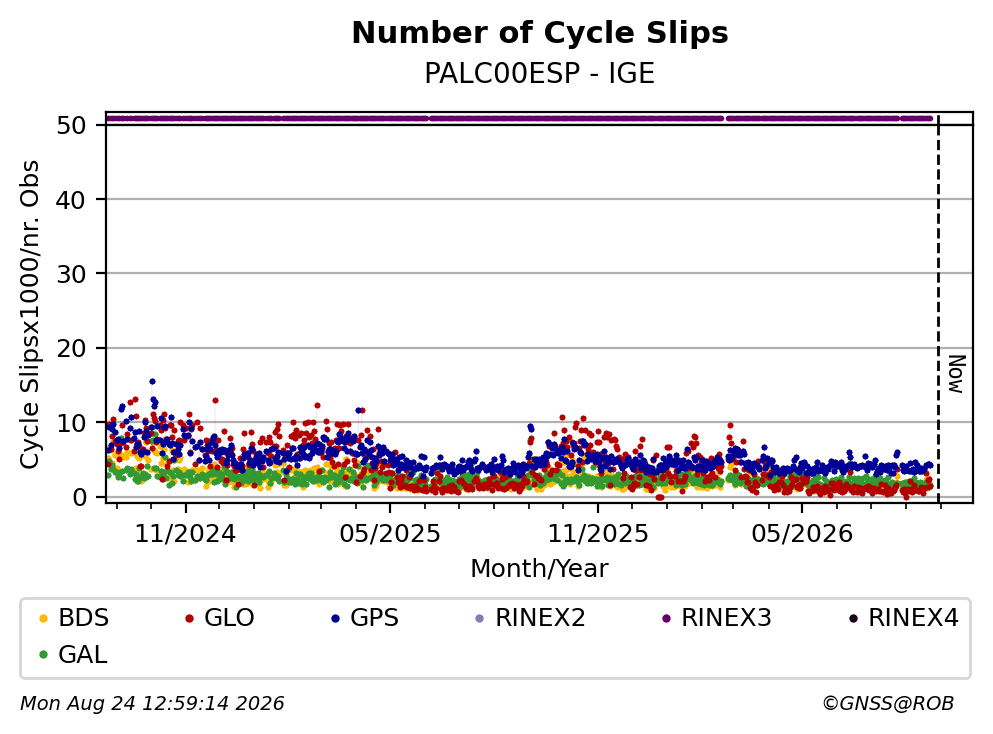Image resolution: width=993 pixels, height=734 pixels.
Task: Select the RINEX3 legend label
Action: 726,618
